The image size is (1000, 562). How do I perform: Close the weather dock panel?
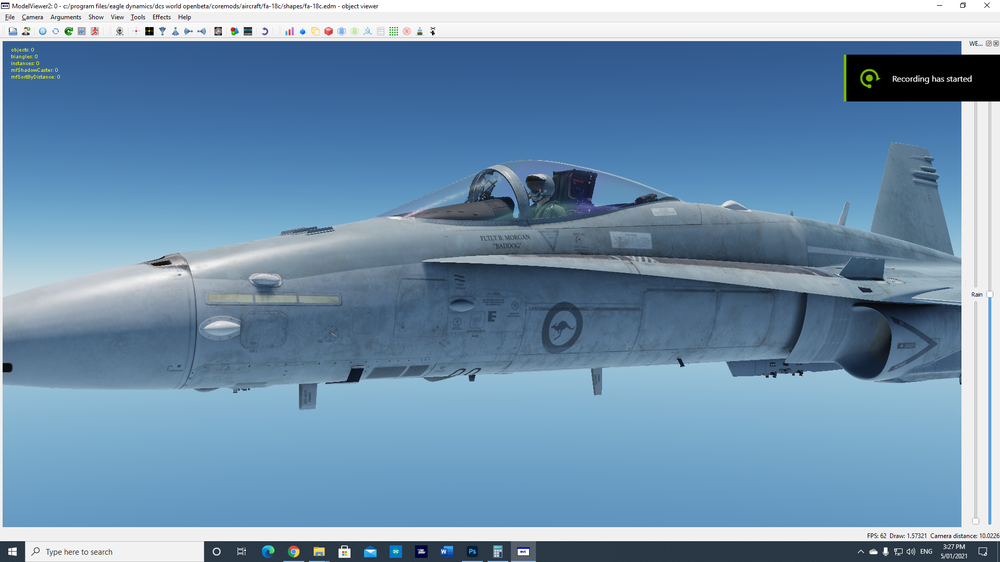point(996,43)
